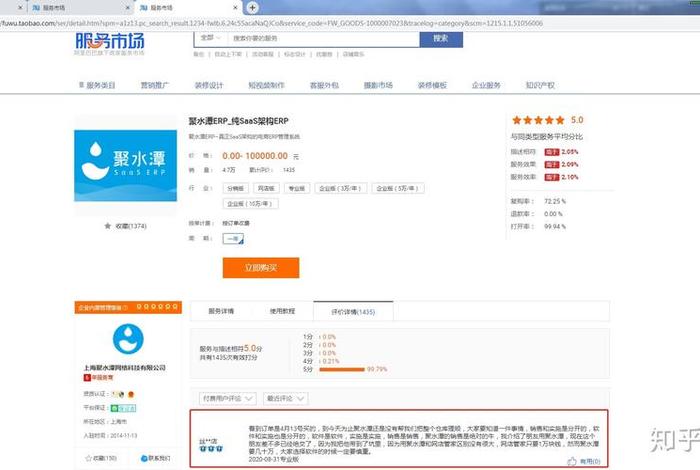The image size is (700, 470).
Task: Click the orange seller banner with medal icons
Action: pos(128,307)
